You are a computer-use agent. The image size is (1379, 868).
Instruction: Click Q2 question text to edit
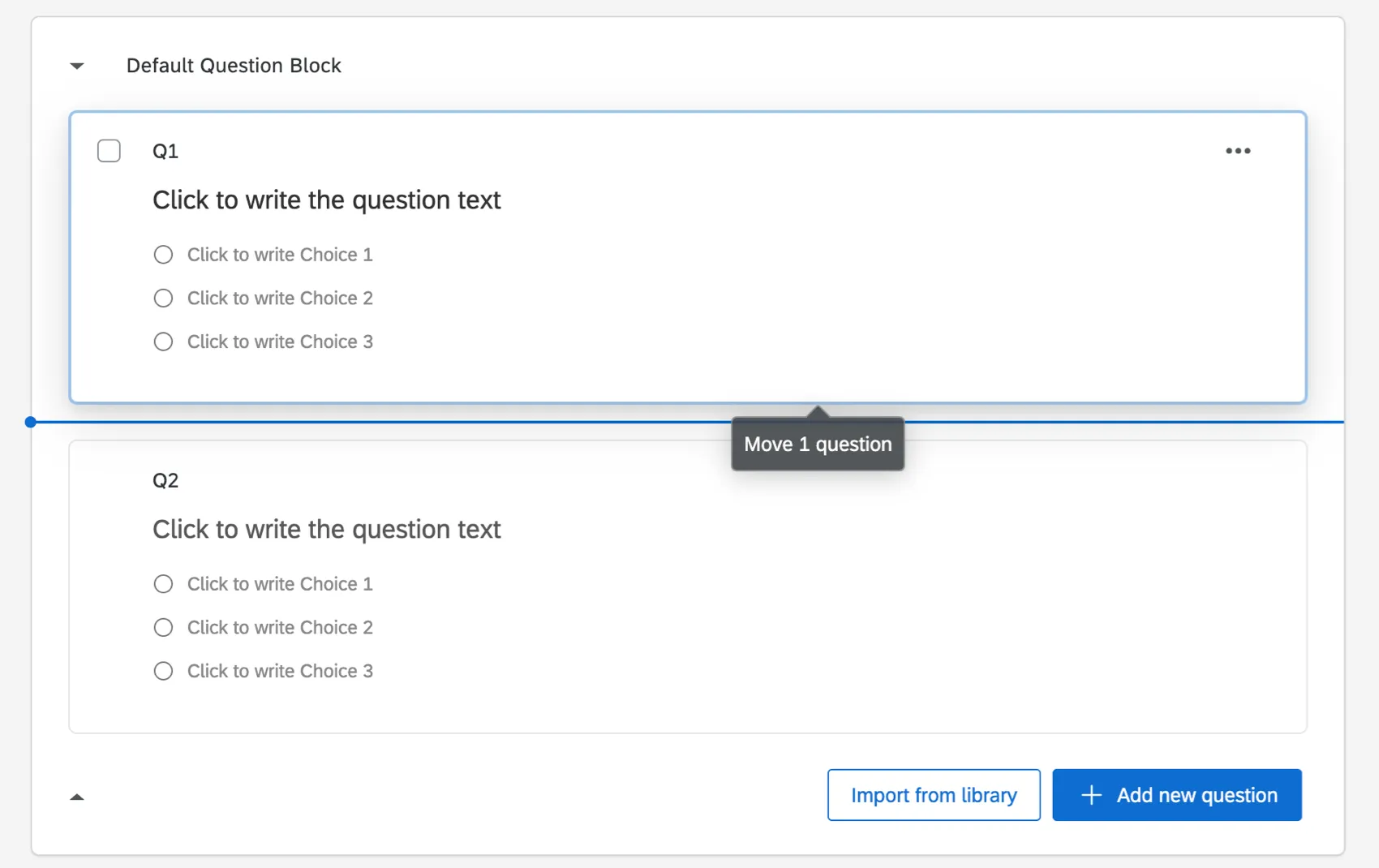(327, 529)
